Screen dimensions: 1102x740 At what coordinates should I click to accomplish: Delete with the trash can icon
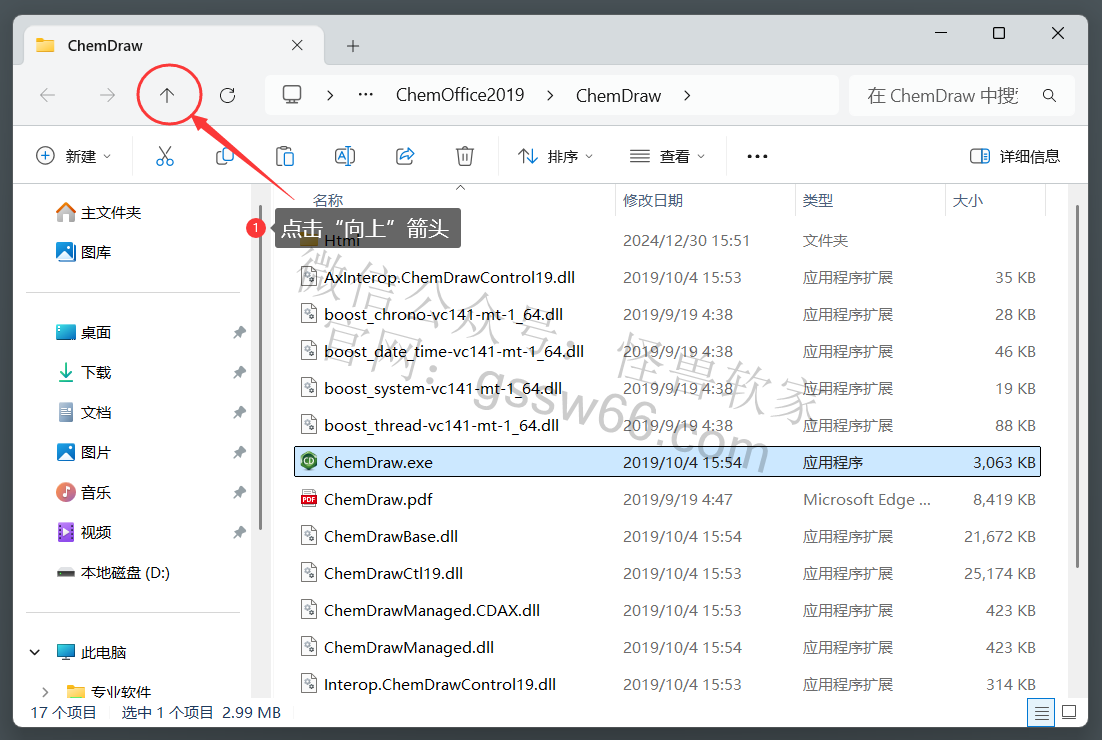coord(465,156)
